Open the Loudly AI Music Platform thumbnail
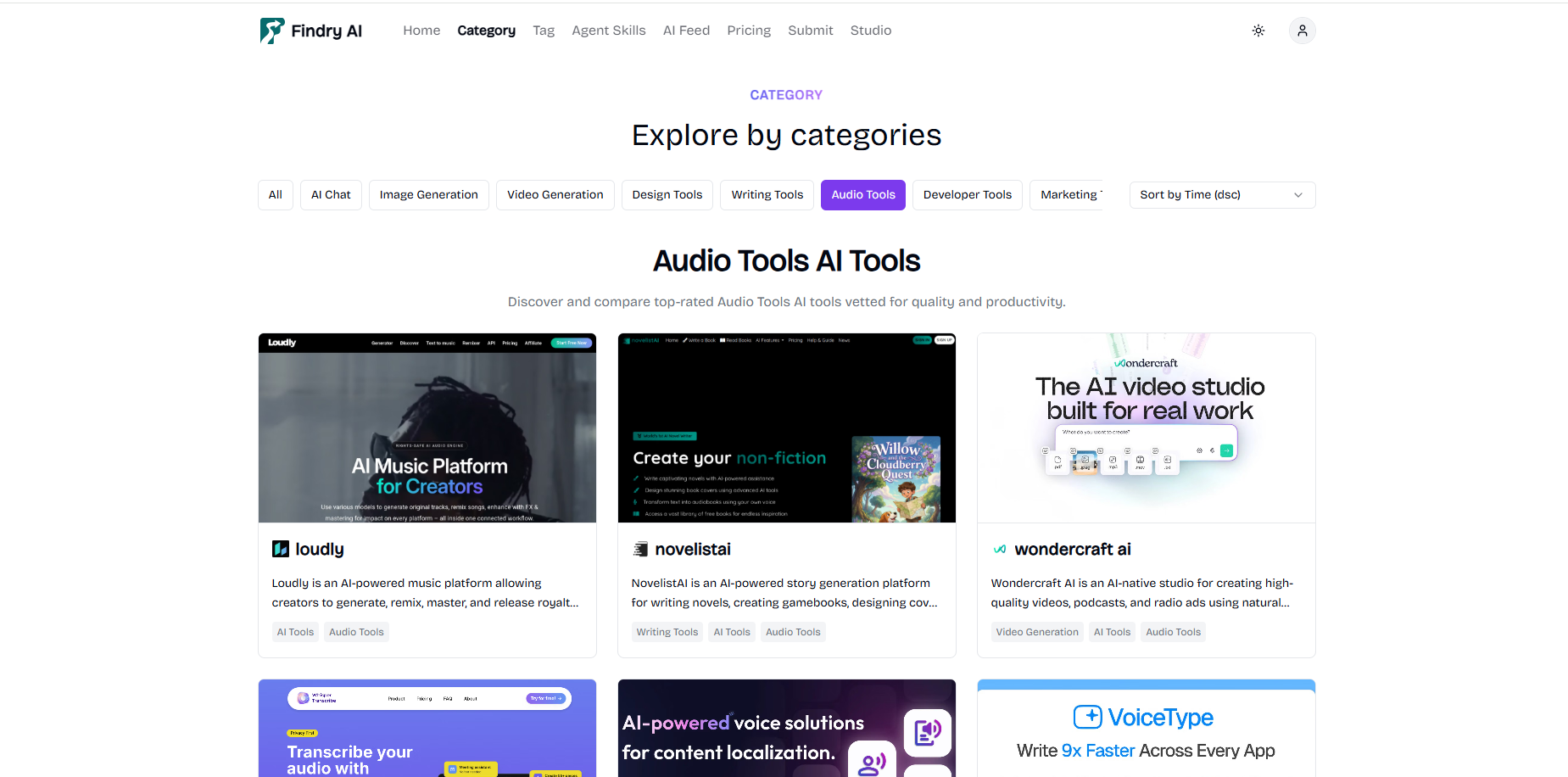 coord(427,428)
